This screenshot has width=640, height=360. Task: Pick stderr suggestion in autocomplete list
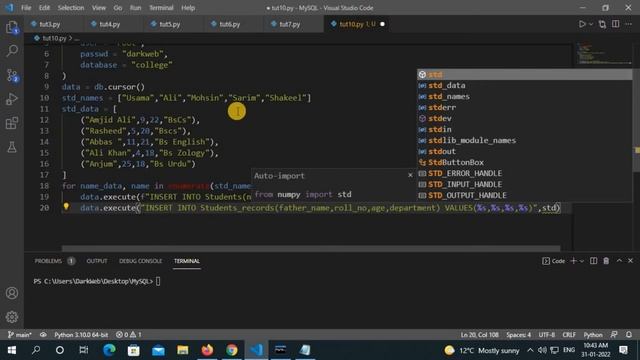click(524, 108)
